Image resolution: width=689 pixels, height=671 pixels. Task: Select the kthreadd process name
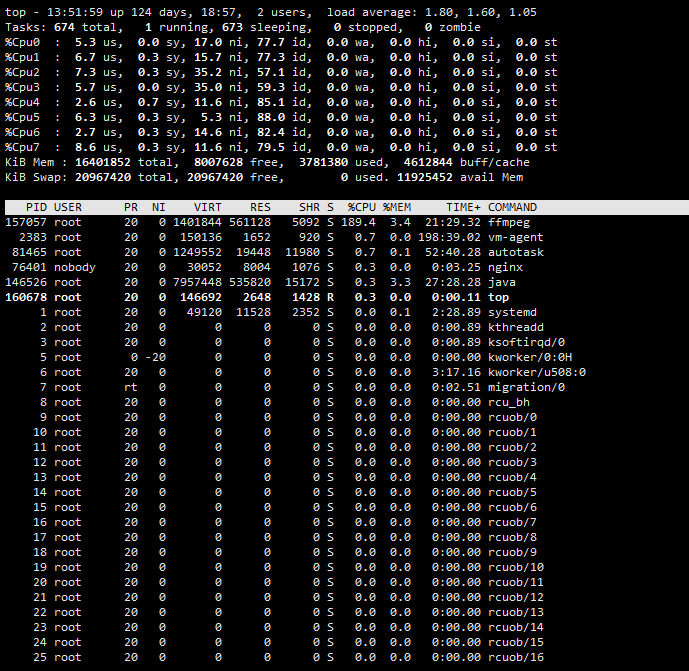[516, 327]
